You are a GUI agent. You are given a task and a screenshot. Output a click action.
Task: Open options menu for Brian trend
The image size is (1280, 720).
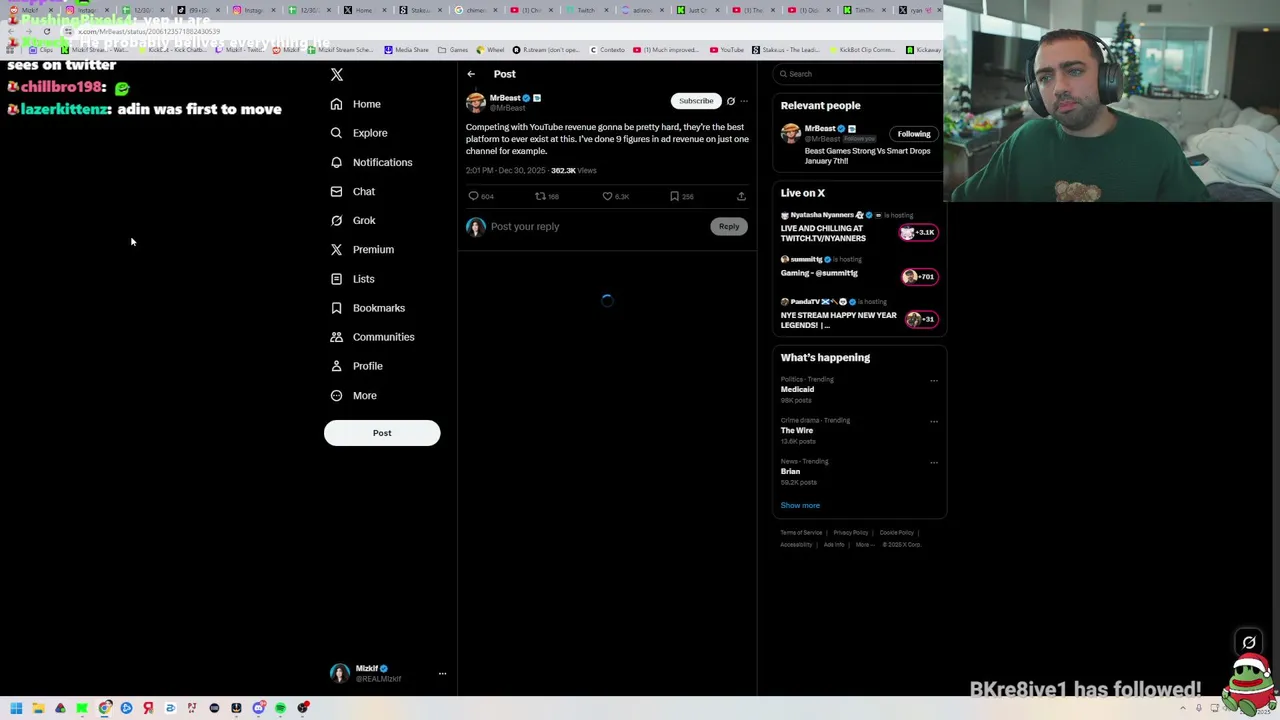coord(934,462)
